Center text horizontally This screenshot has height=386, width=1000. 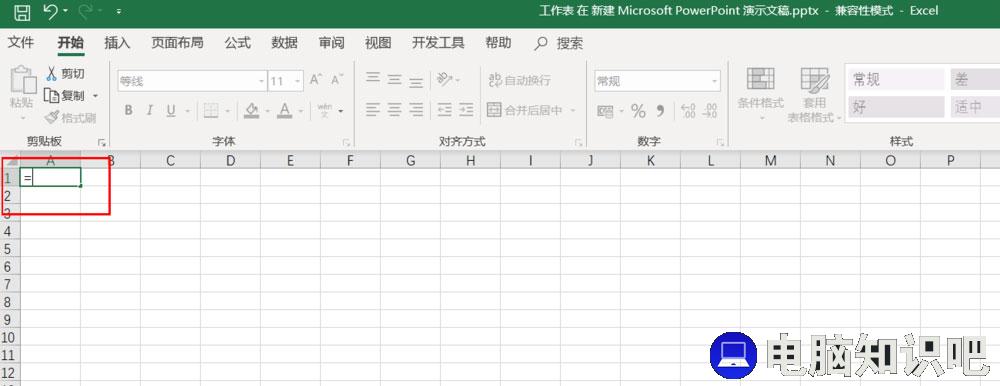[395, 110]
